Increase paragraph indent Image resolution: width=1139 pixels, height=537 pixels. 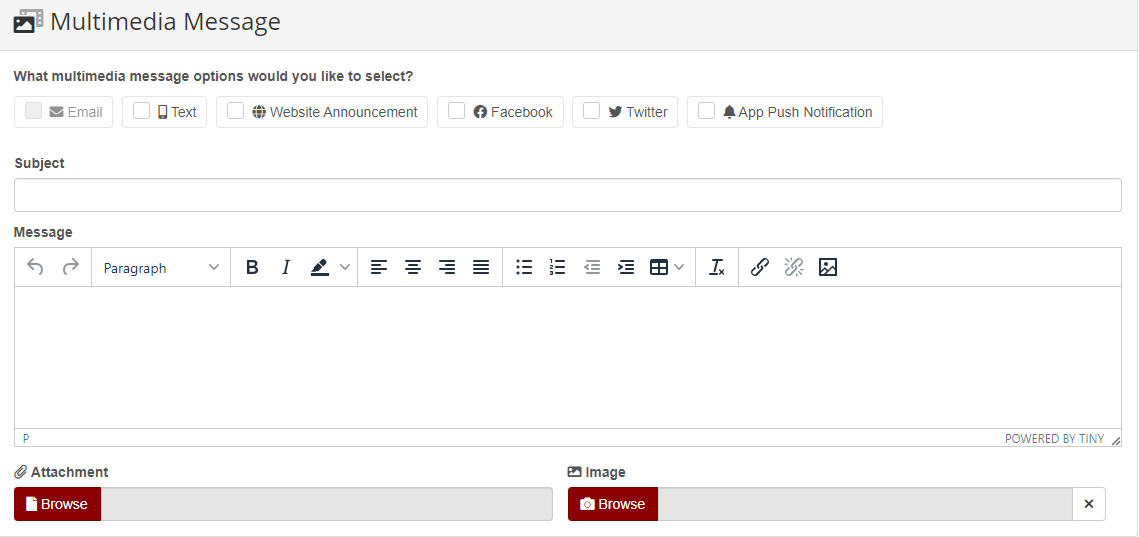626,268
